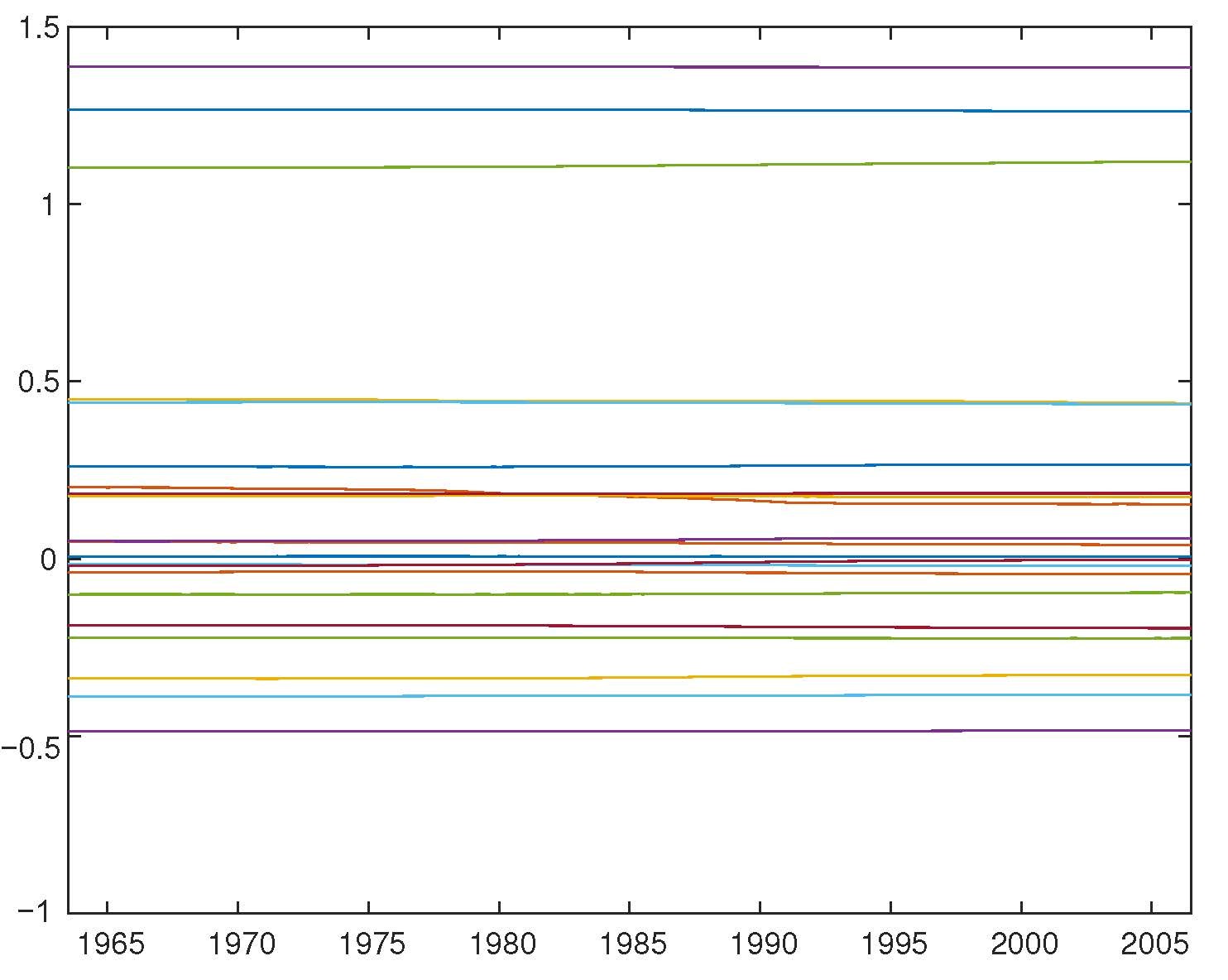1228x980 pixels.
Task: Click the 0 y-axis tick label
Action: [x=50, y=559]
